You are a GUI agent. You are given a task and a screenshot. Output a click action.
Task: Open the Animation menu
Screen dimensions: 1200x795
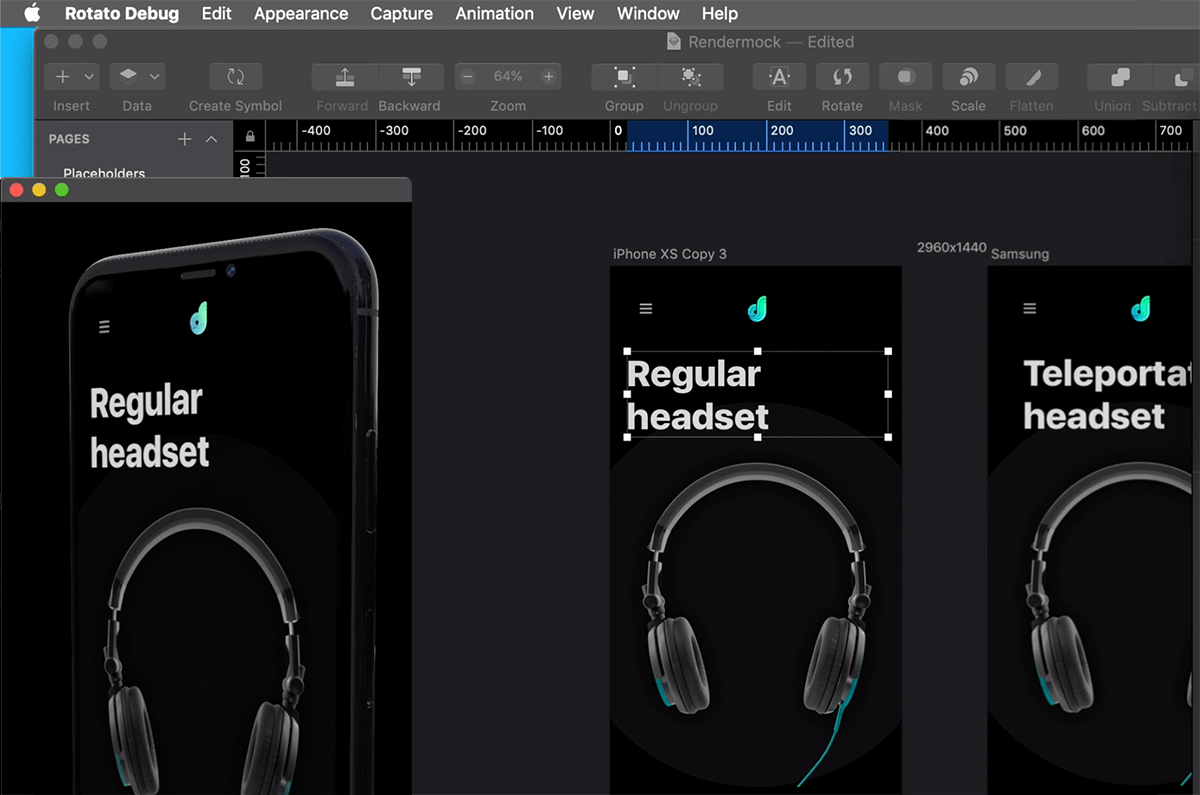pos(494,13)
